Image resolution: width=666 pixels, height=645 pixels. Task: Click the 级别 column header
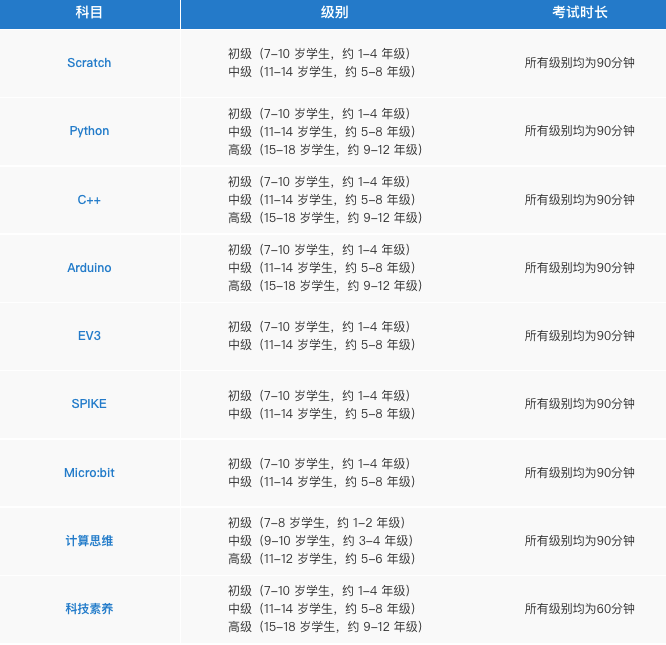click(335, 12)
